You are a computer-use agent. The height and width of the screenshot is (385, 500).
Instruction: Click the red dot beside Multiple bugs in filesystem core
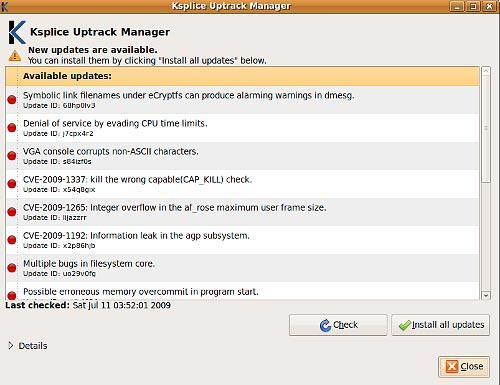point(12,268)
